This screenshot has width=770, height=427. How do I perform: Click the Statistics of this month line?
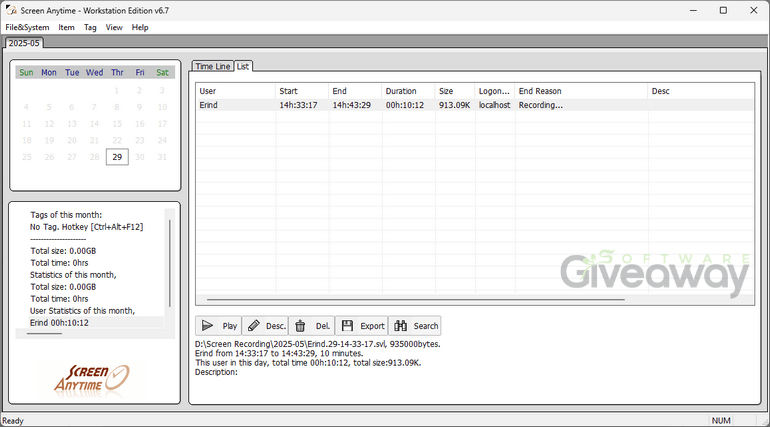[x=73, y=275]
